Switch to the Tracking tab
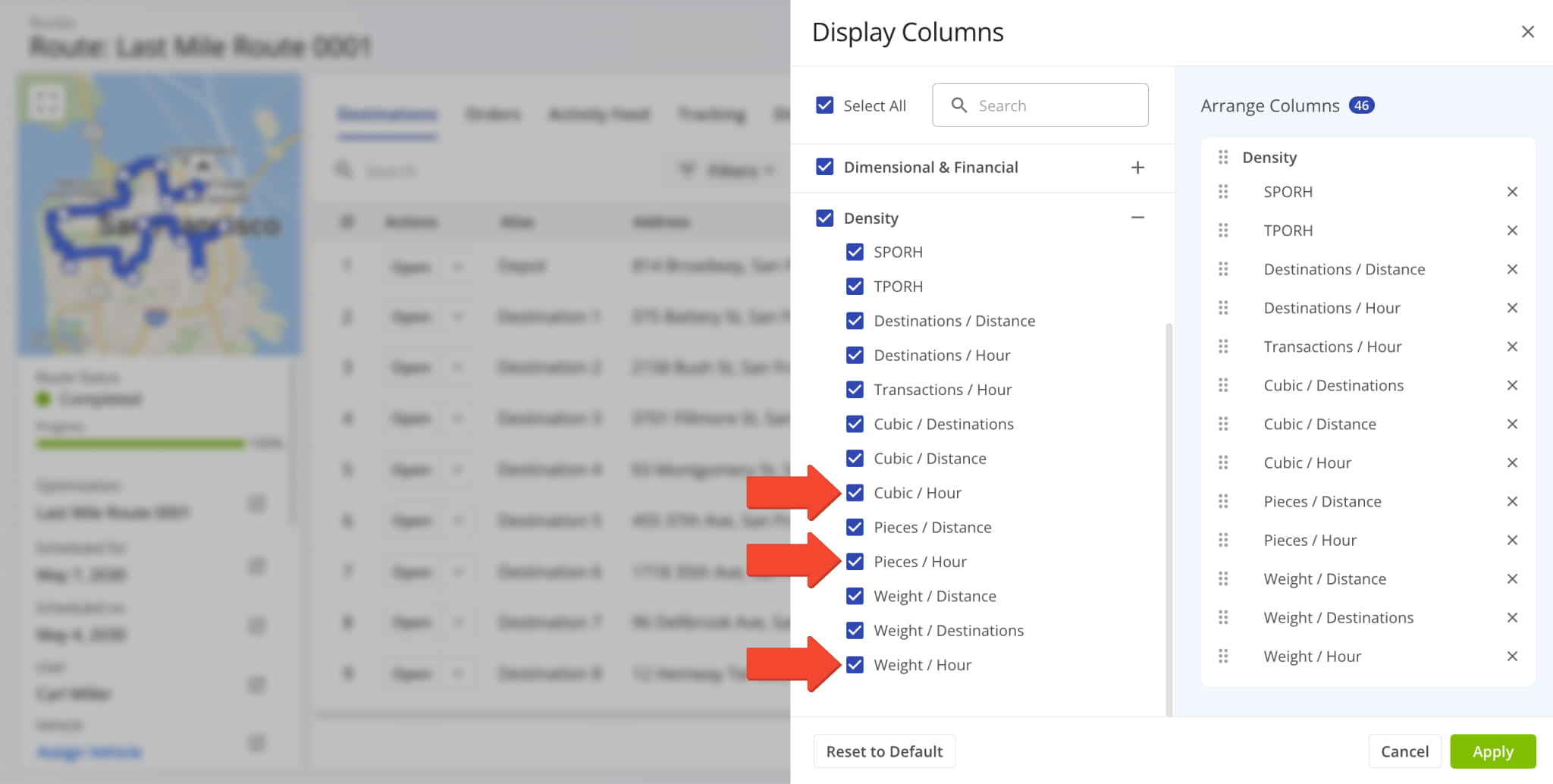The image size is (1553, 784). pos(711,114)
